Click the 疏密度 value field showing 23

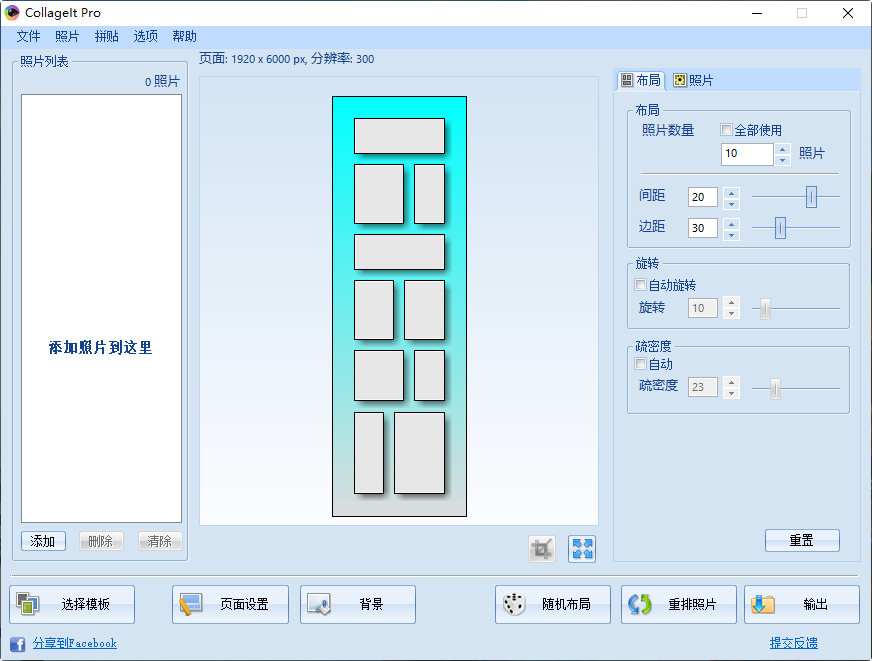click(703, 387)
